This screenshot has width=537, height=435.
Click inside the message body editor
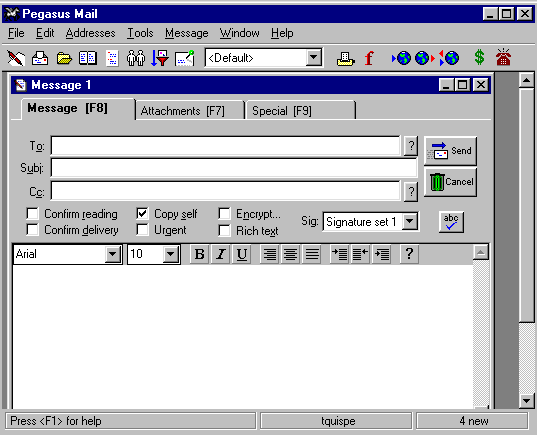click(243, 337)
